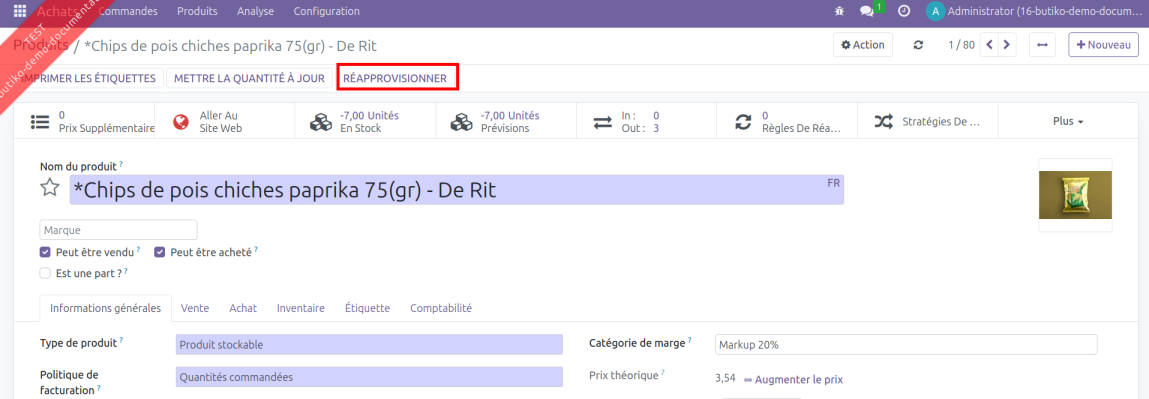Open Aller Au Site Web globe button
Viewport: 1149px width, 399px height.
[x=224, y=122]
